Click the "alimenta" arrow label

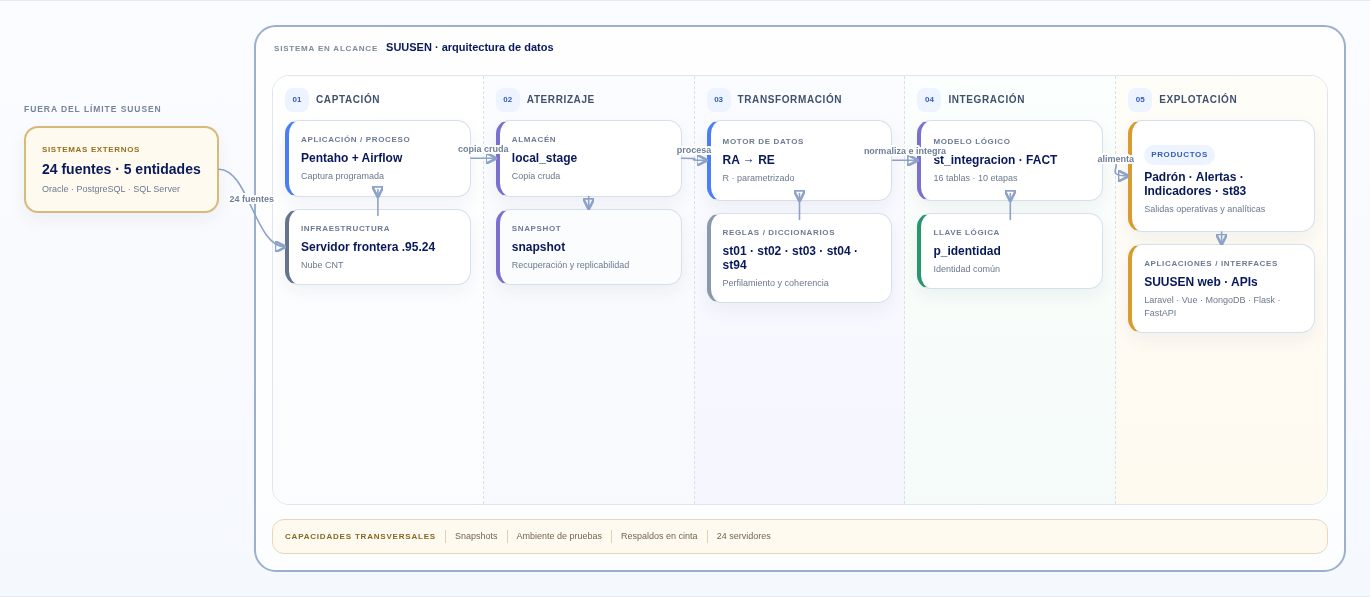[x=1116, y=159]
